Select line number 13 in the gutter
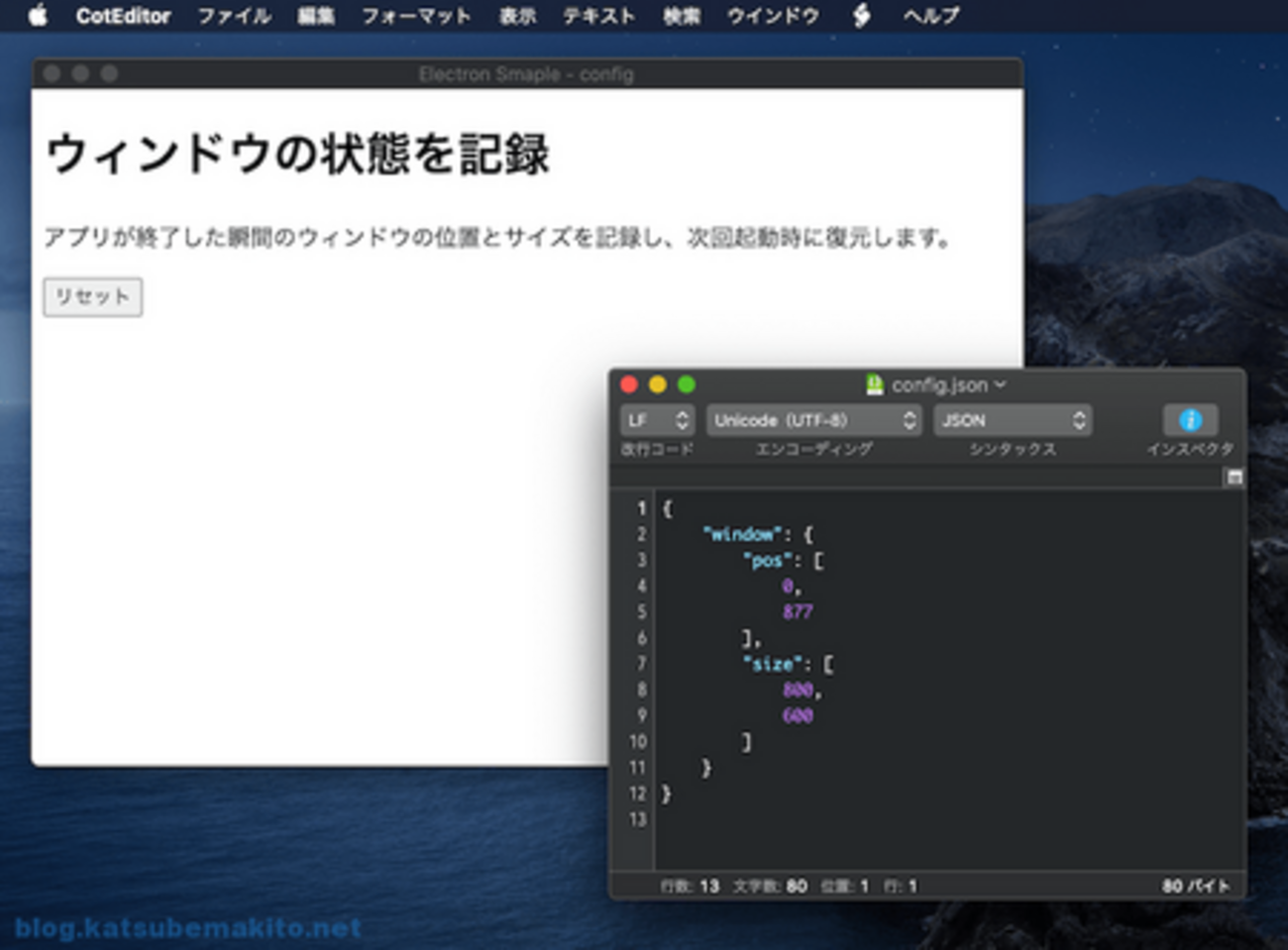The width and height of the screenshot is (1288, 950). (637, 819)
